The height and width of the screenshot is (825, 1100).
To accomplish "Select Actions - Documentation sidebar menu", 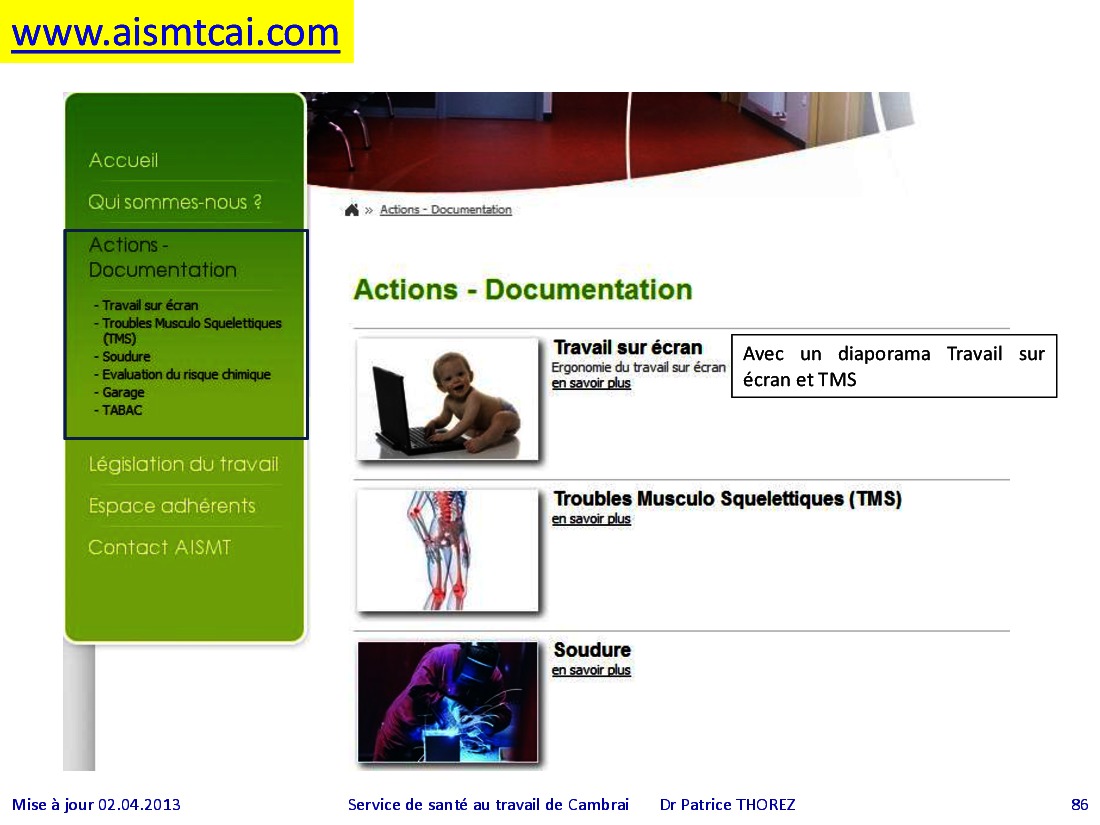I will (163, 257).
